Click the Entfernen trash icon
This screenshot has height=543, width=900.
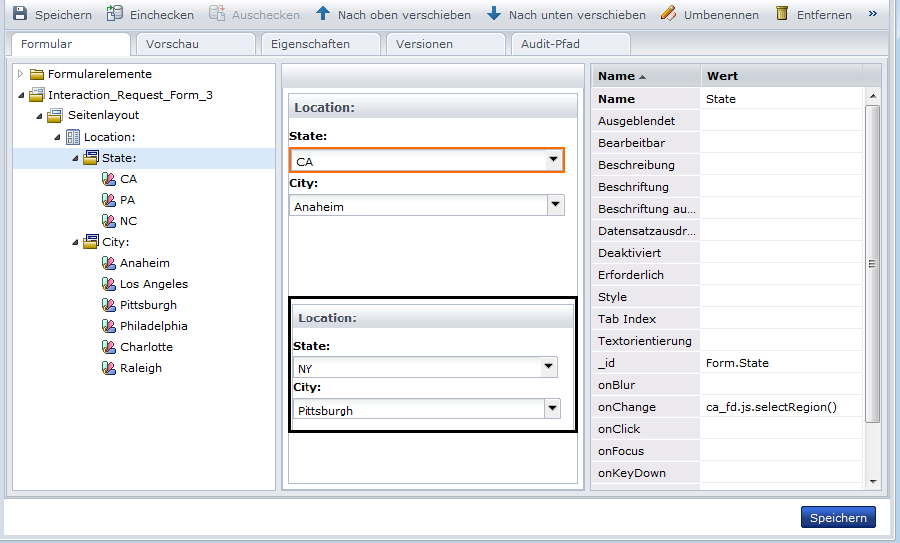782,15
